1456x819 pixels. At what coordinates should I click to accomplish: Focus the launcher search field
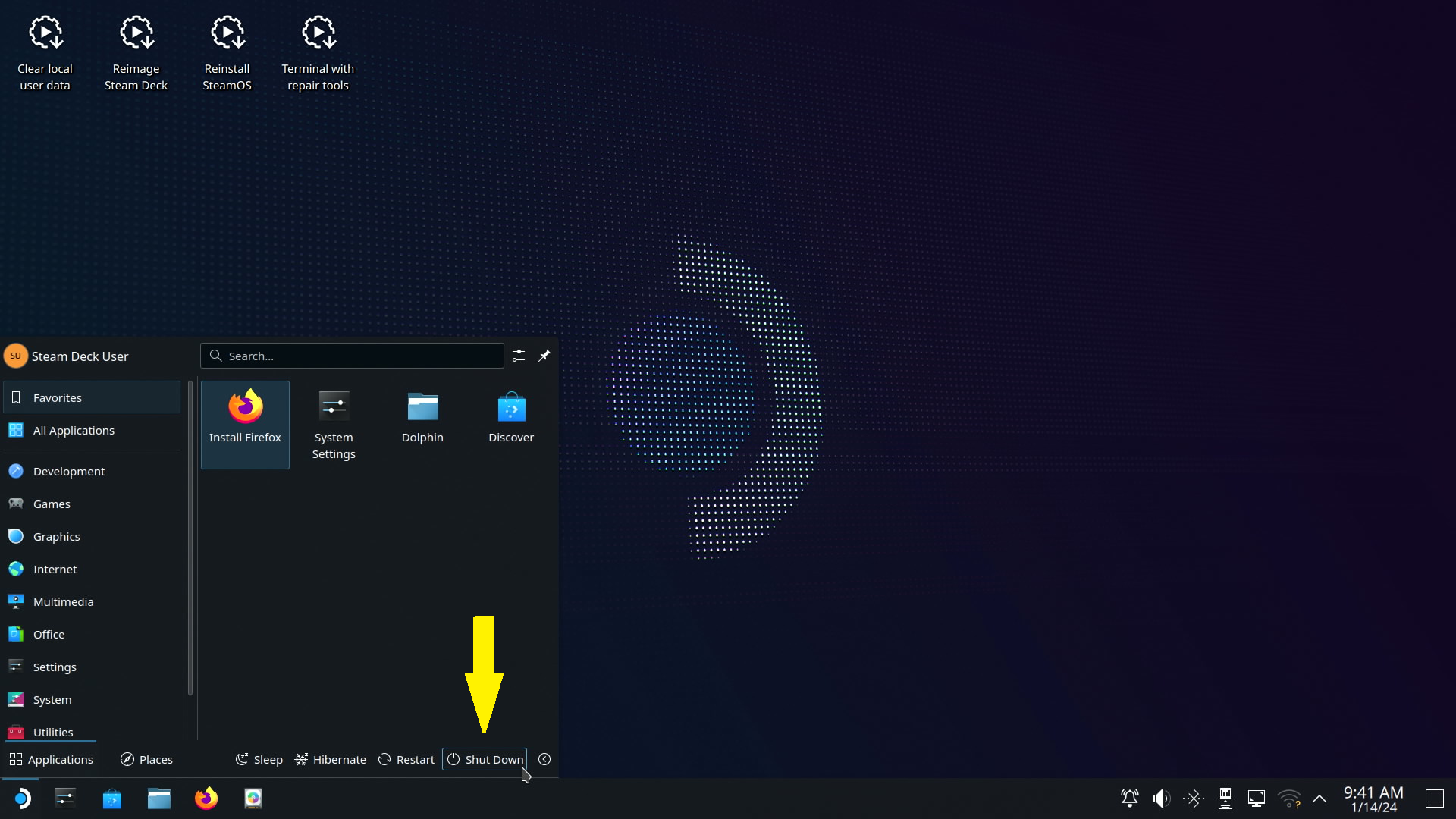(x=353, y=356)
